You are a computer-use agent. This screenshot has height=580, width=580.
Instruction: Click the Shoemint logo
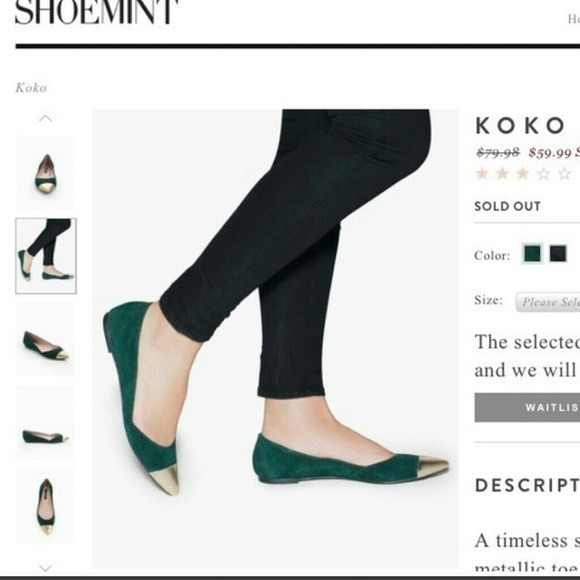pos(97,12)
